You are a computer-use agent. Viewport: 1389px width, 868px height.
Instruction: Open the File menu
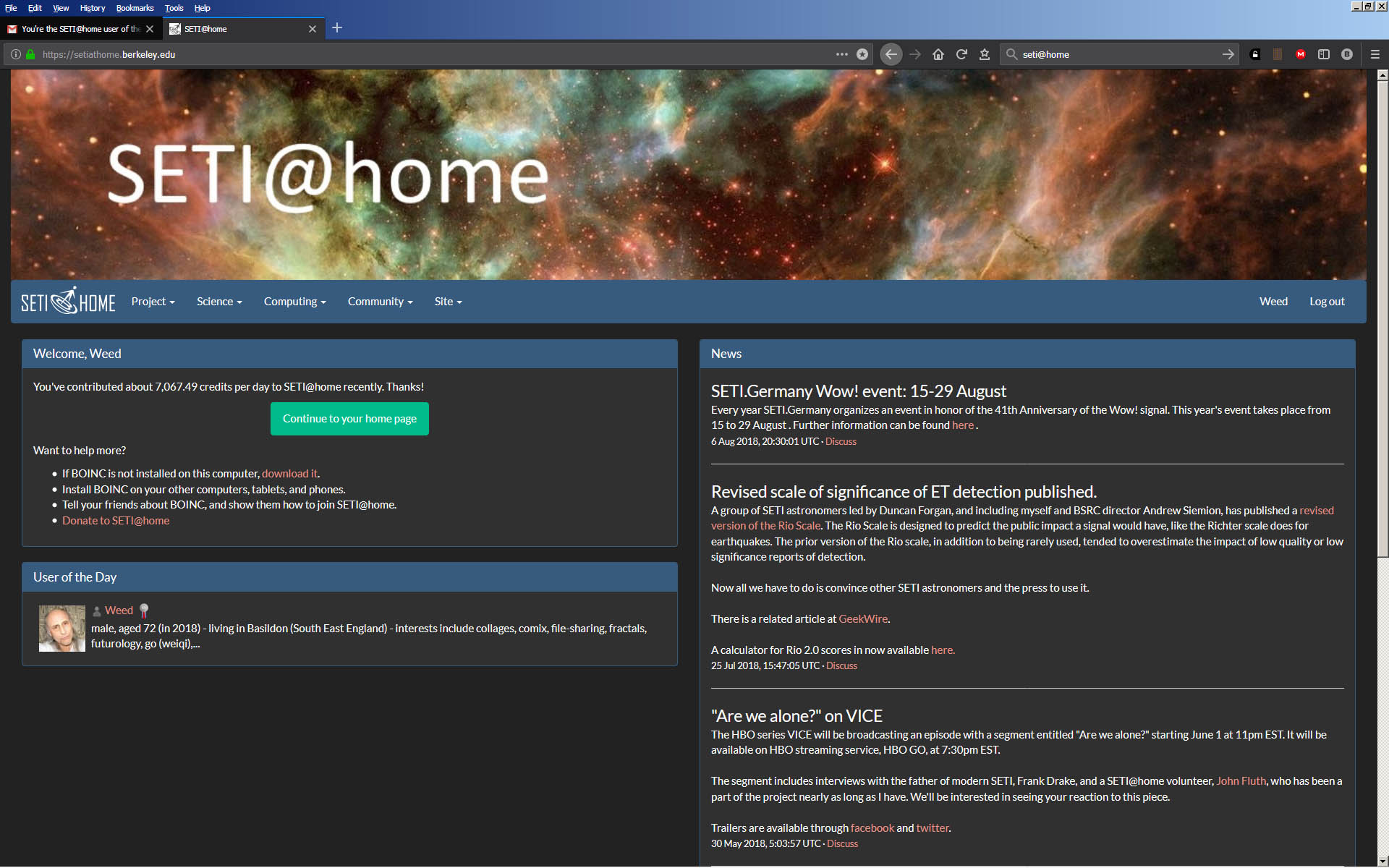[x=11, y=8]
